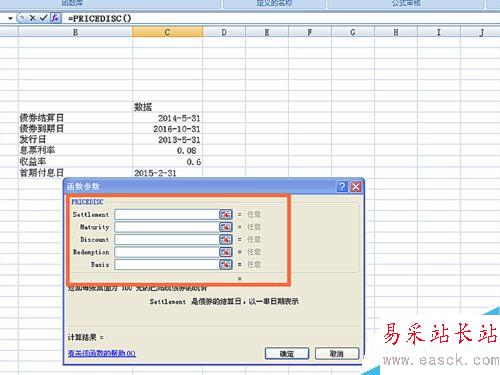Select column F header
500x375 pixels.
coord(310,32)
